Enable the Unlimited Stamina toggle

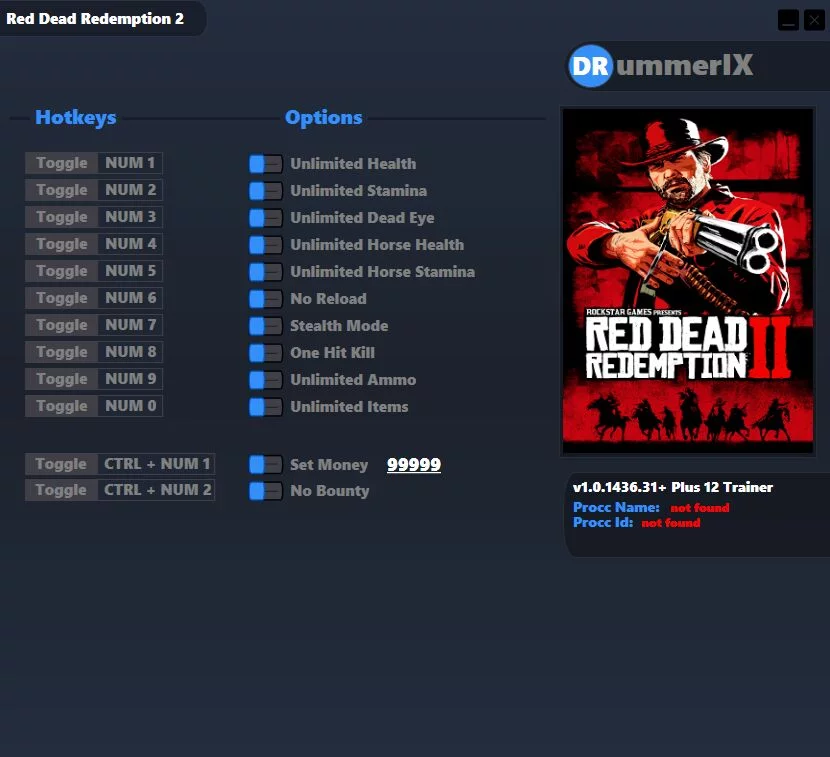point(266,191)
